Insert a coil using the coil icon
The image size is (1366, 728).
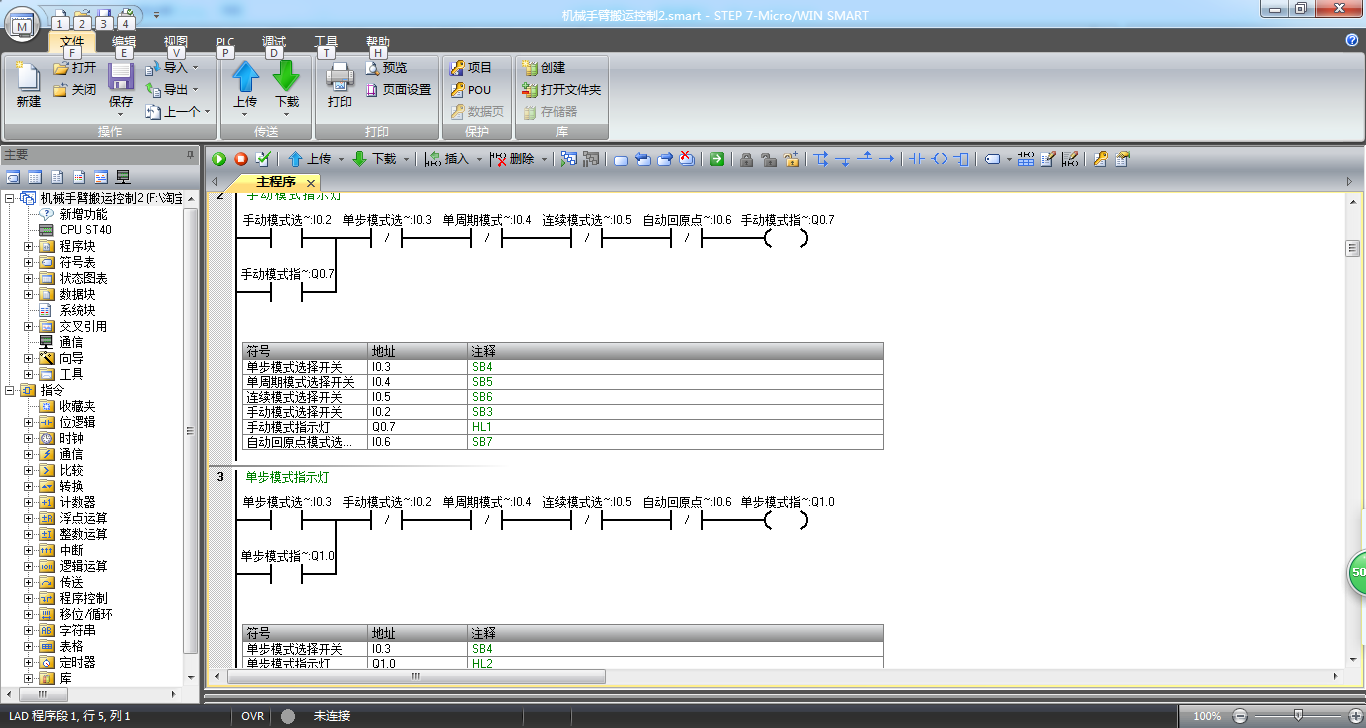click(939, 159)
